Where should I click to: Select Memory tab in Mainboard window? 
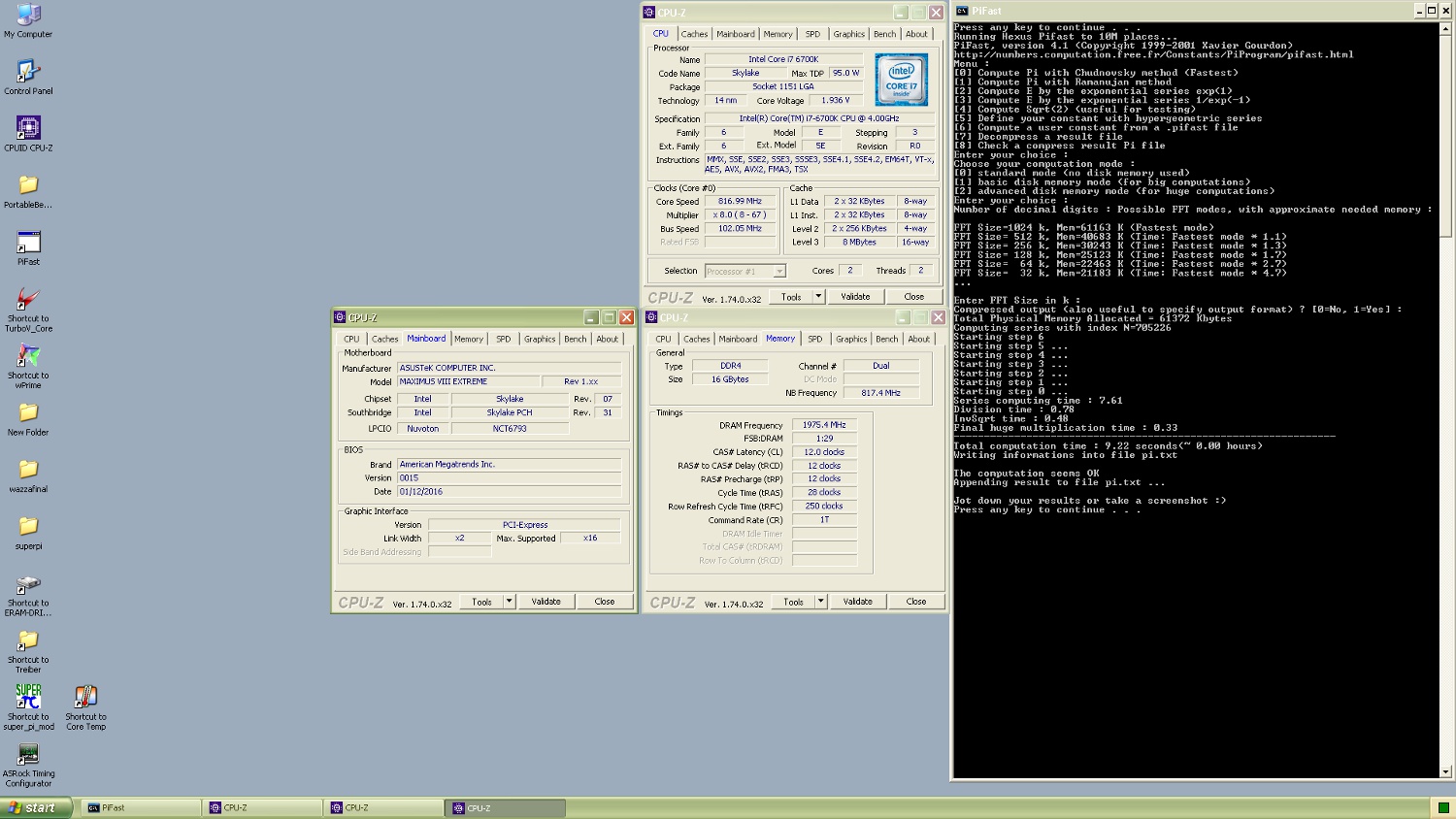pyautogui.click(x=469, y=339)
